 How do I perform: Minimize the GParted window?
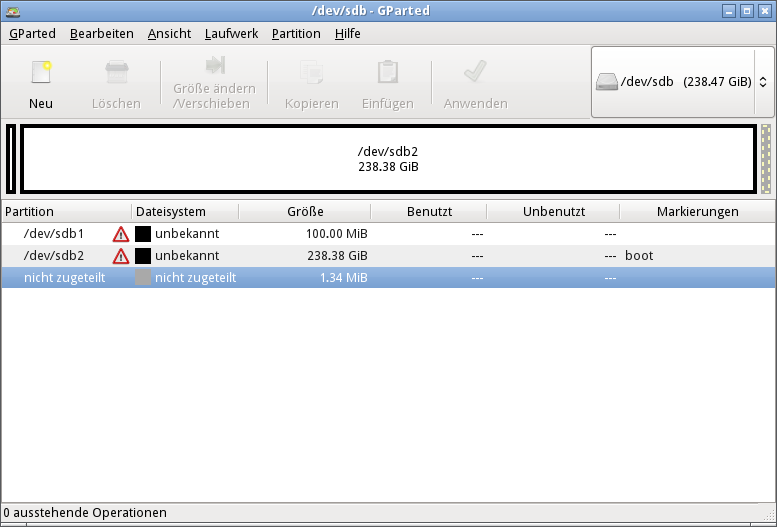pyautogui.click(x=728, y=11)
